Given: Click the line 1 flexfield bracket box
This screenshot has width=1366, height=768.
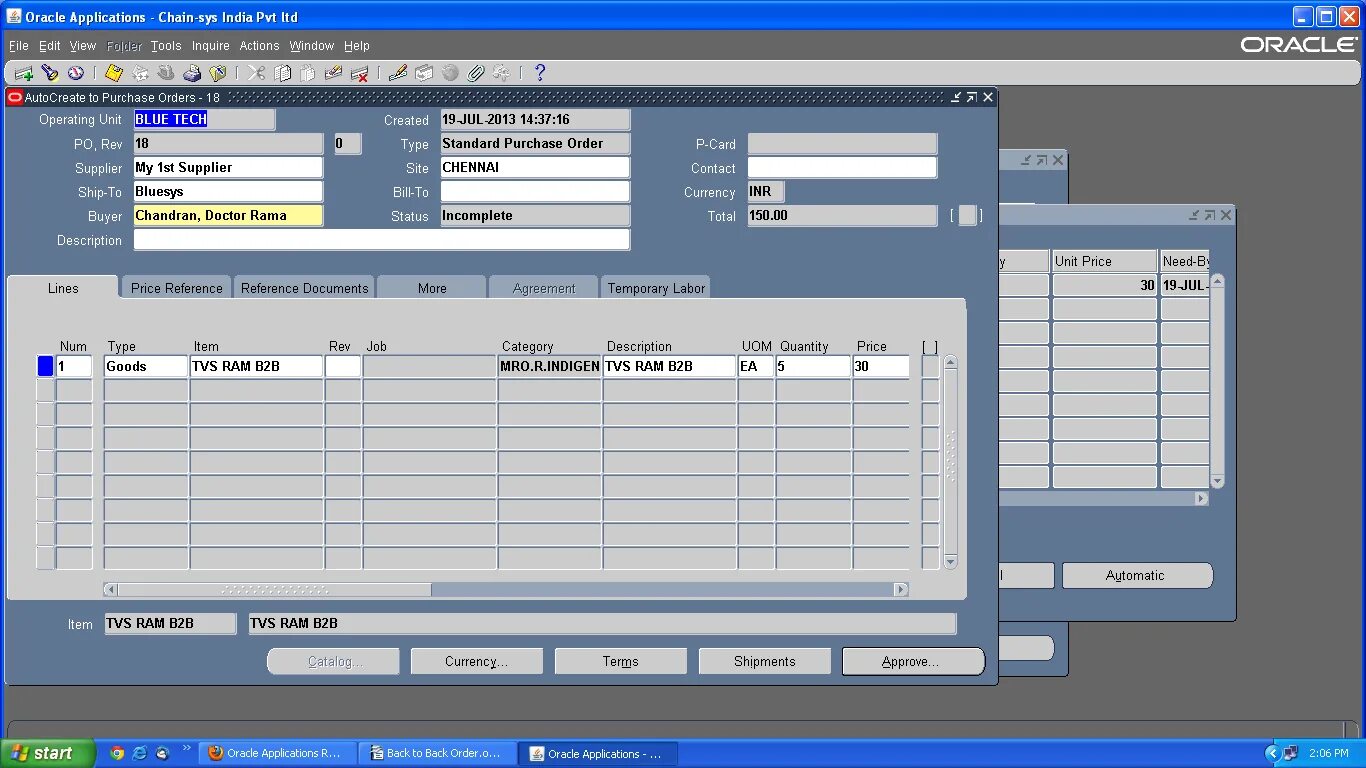Looking at the screenshot, I should tap(930, 366).
